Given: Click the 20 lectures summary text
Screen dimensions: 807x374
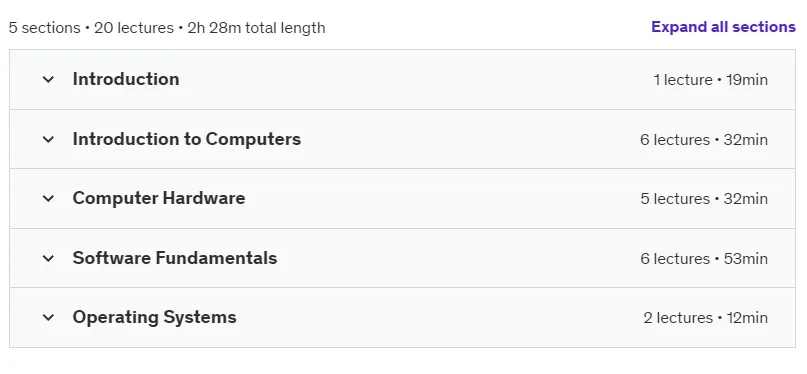Looking at the screenshot, I should click(134, 27).
